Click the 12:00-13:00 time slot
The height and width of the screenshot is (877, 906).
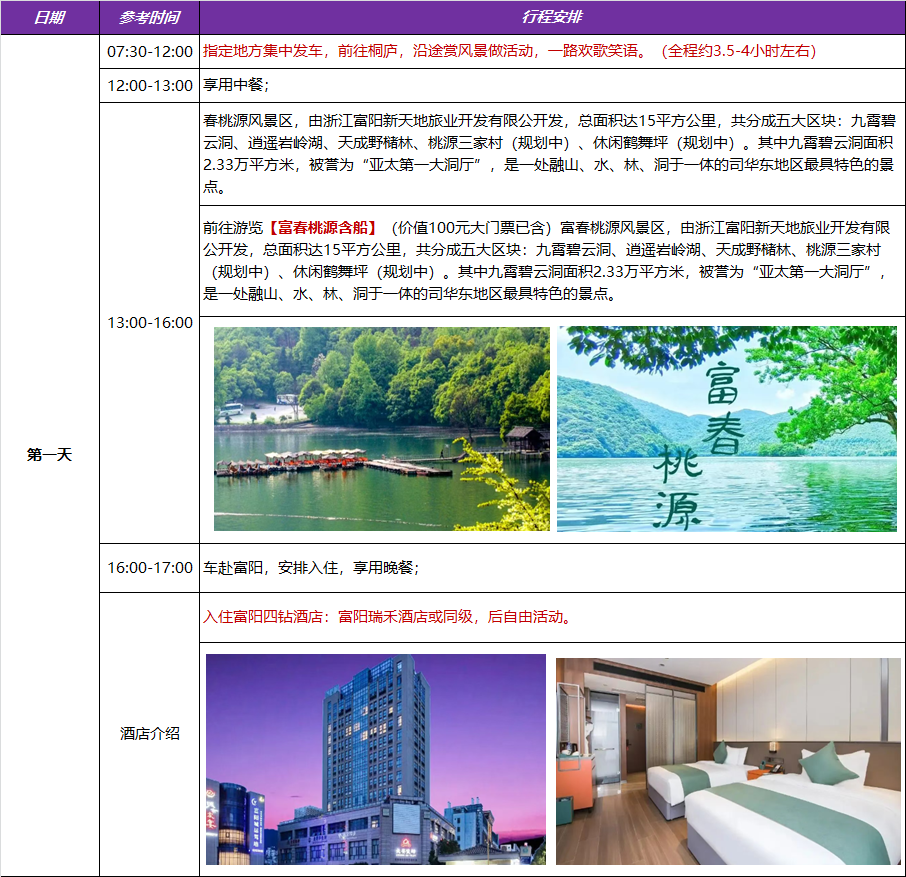149,85
